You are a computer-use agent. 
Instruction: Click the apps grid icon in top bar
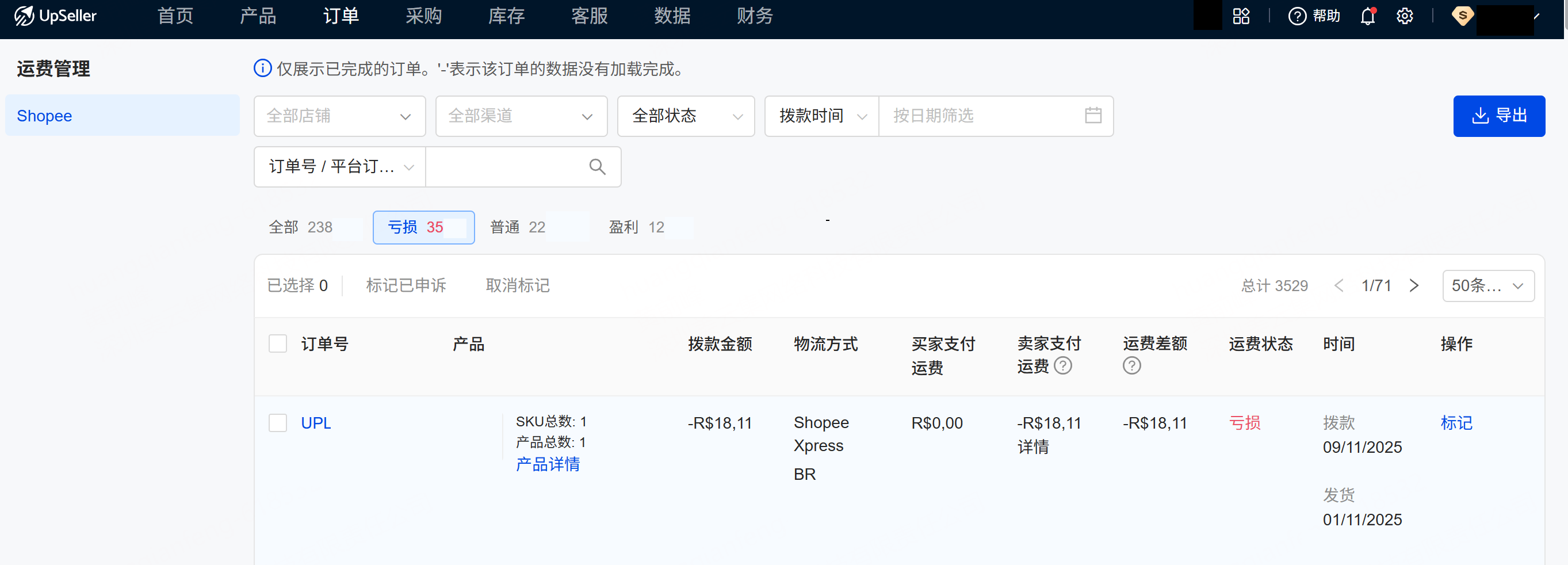[x=1241, y=16]
